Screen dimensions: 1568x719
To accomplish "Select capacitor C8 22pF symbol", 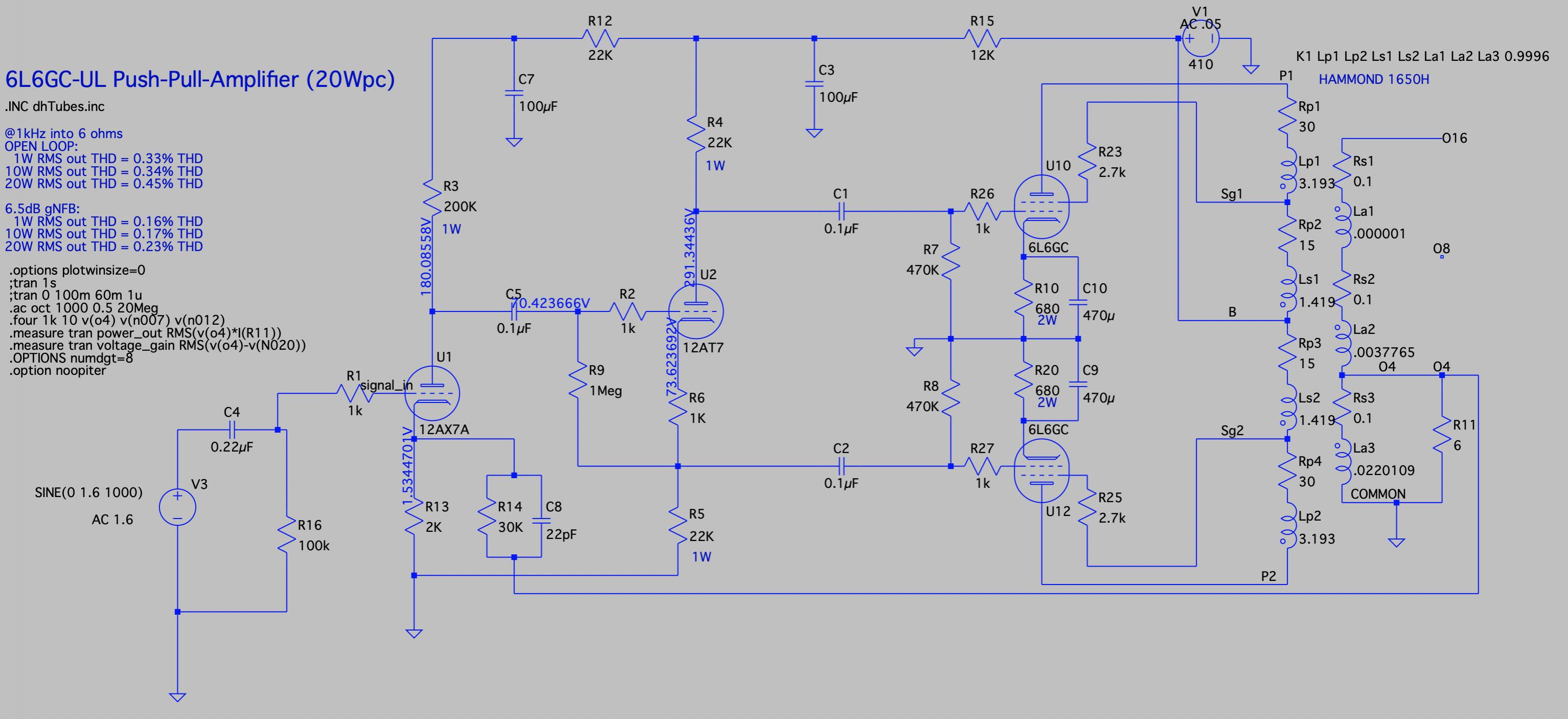I will coord(541,521).
